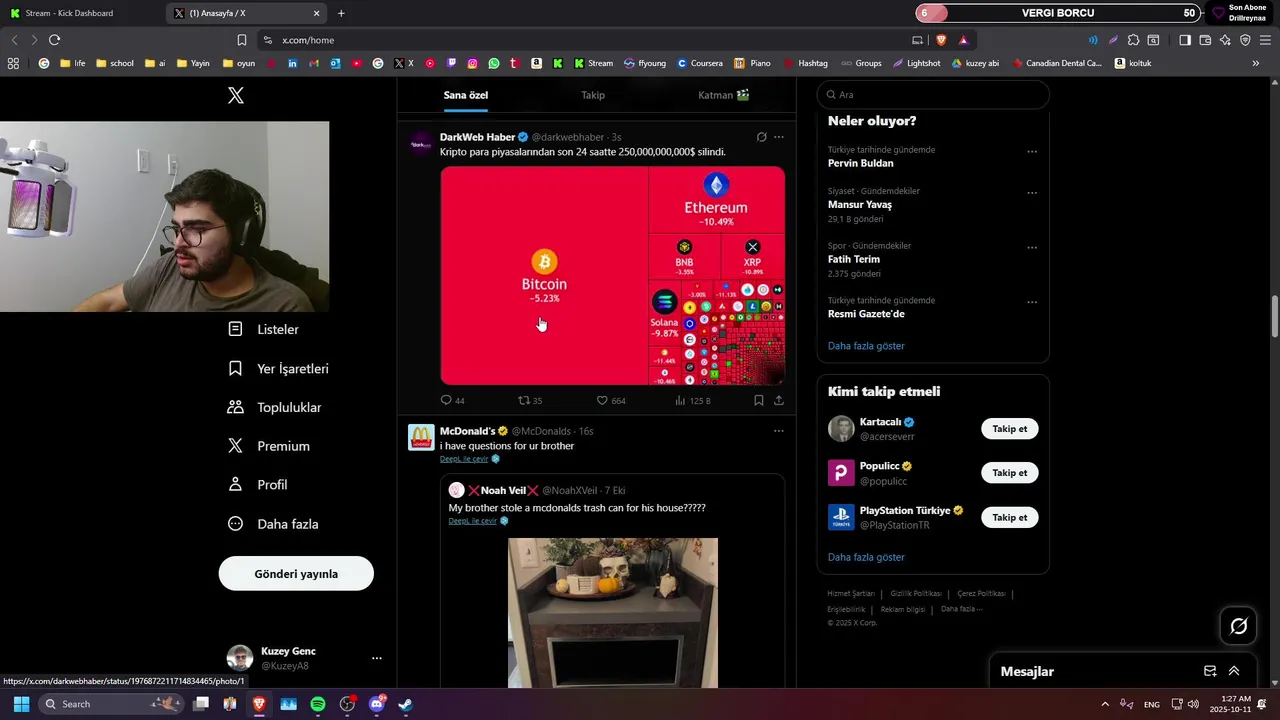Viewport: 1280px width, 720px height.
Task: Compose a new message in Mesajlar
Action: (1210, 671)
